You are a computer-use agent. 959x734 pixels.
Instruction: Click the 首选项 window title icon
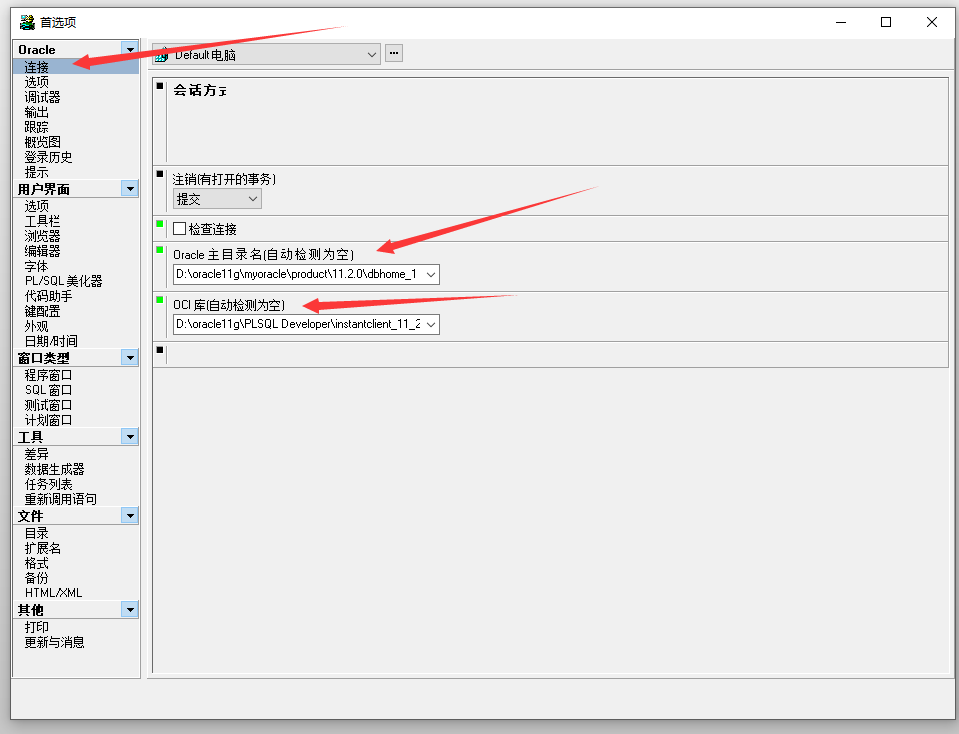click(27, 23)
